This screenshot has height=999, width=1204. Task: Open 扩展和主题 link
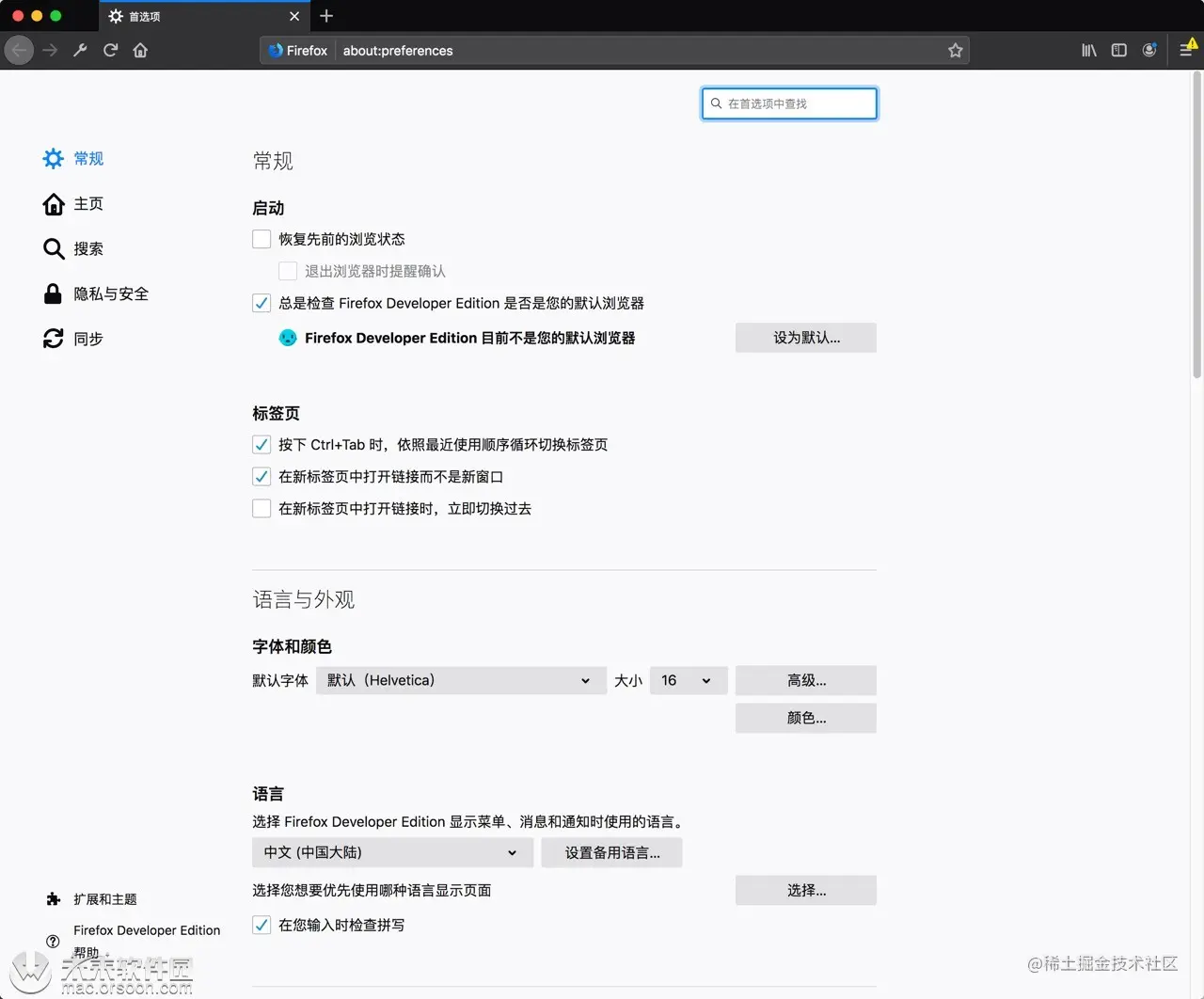105,899
